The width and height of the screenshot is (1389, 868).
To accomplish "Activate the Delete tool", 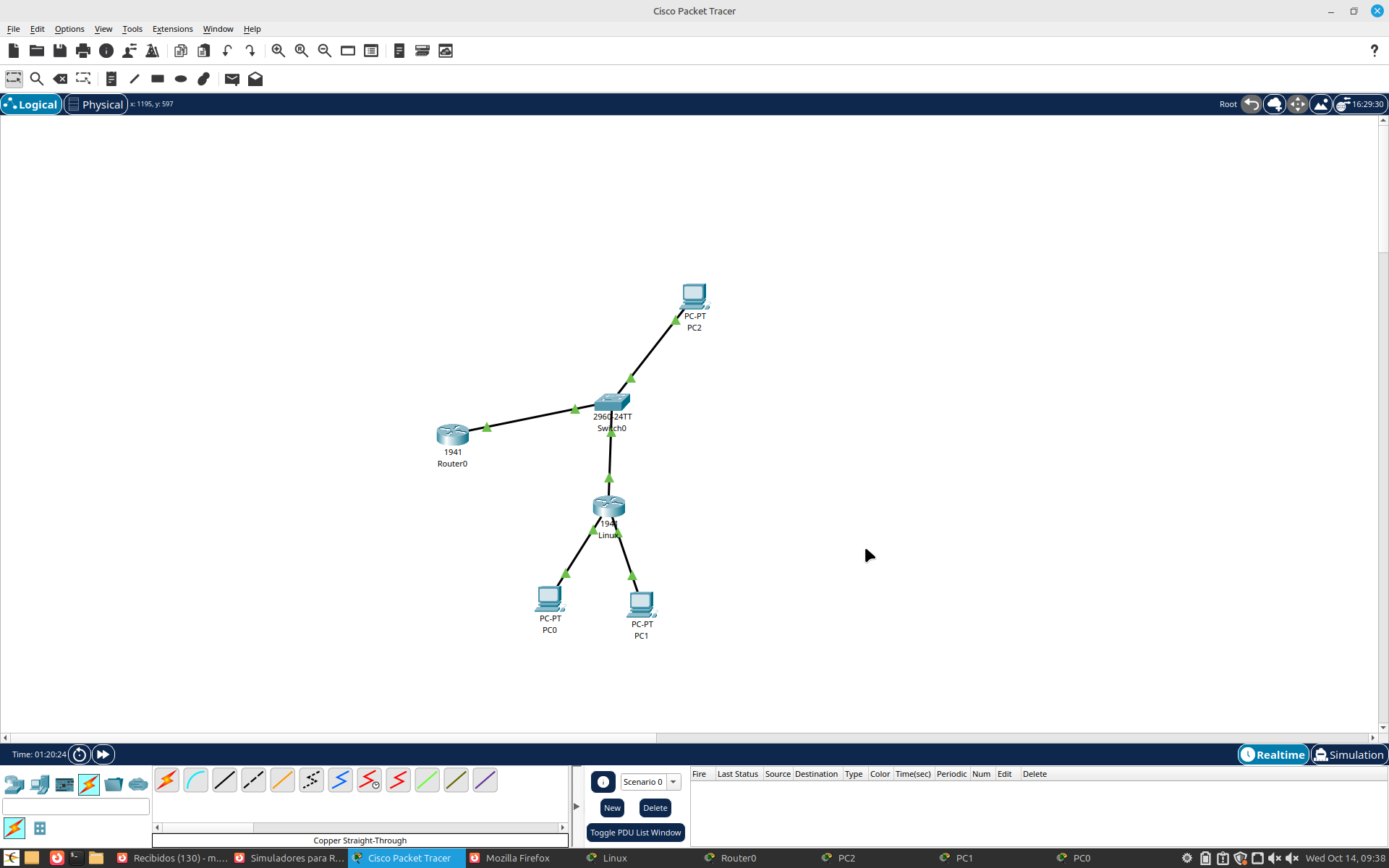I will click(60, 79).
